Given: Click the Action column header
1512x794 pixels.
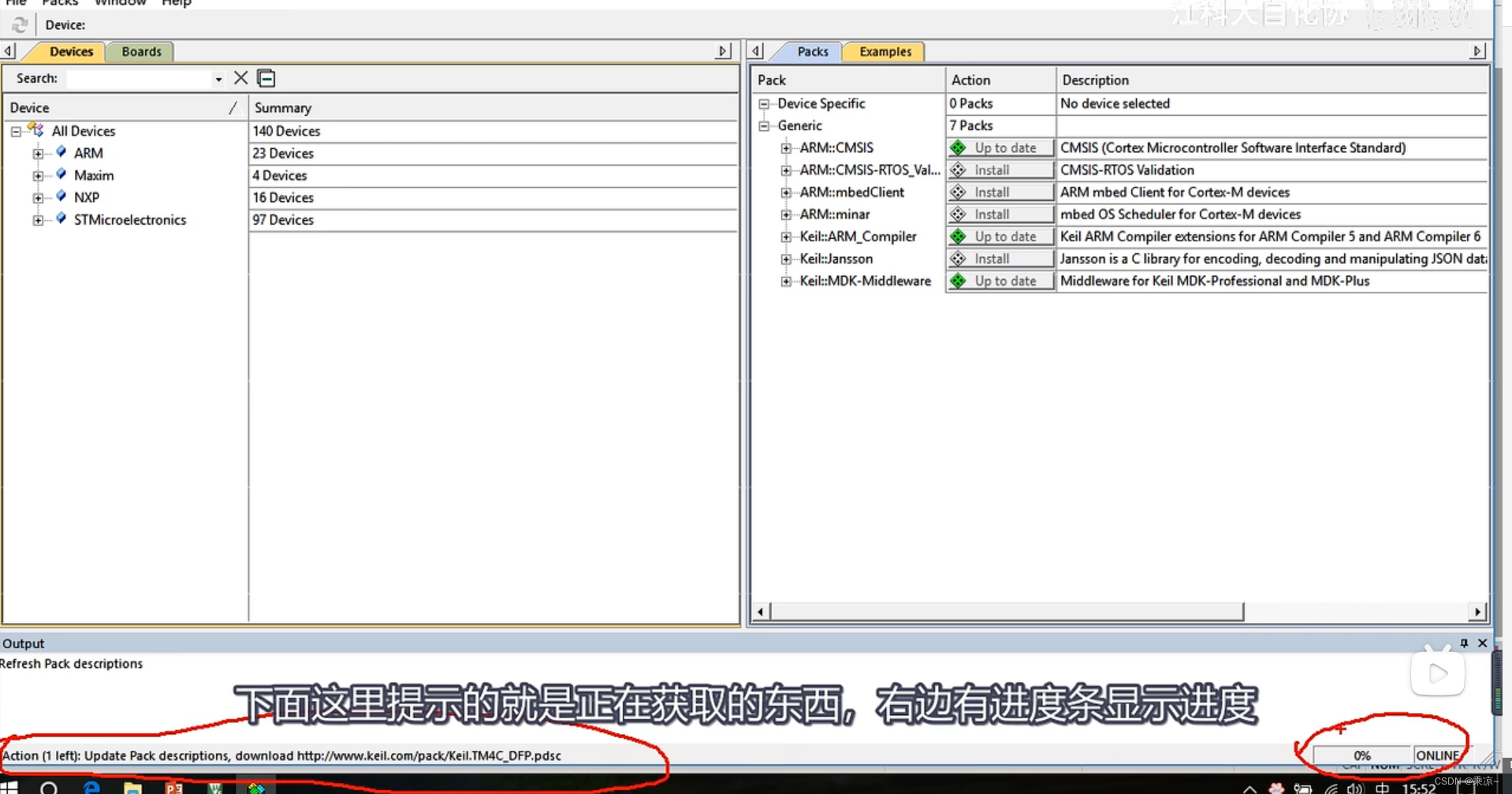Looking at the screenshot, I should (x=1000, y=80).
